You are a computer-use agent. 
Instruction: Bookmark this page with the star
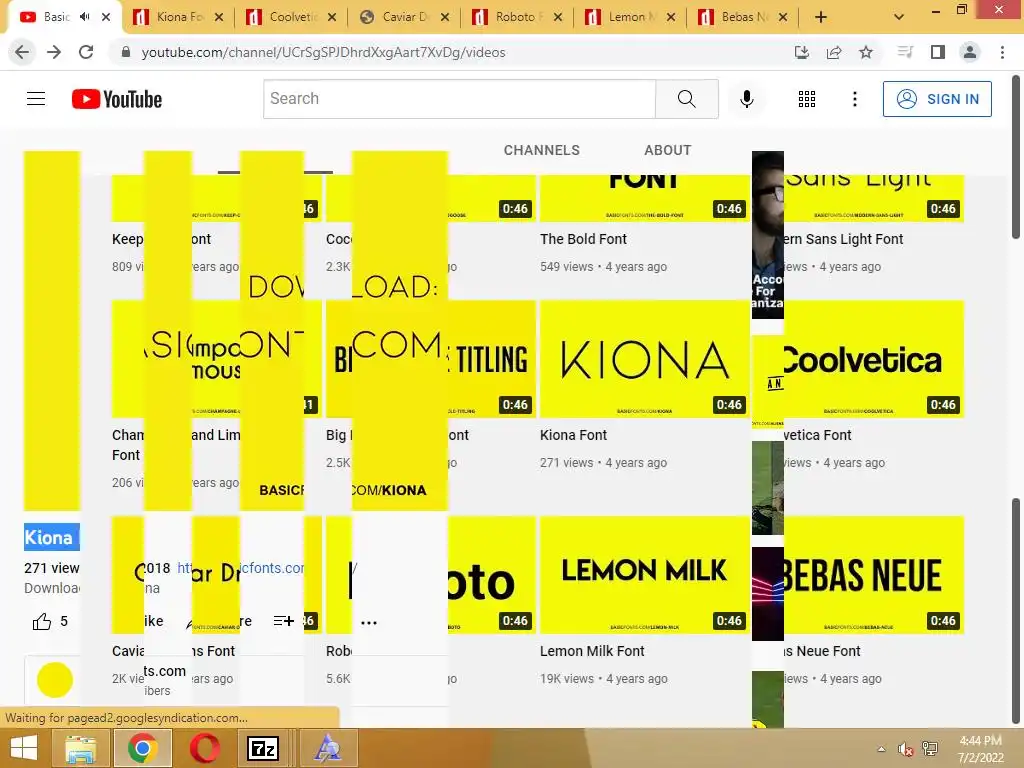pyautogui.click(x=866, y=52)
